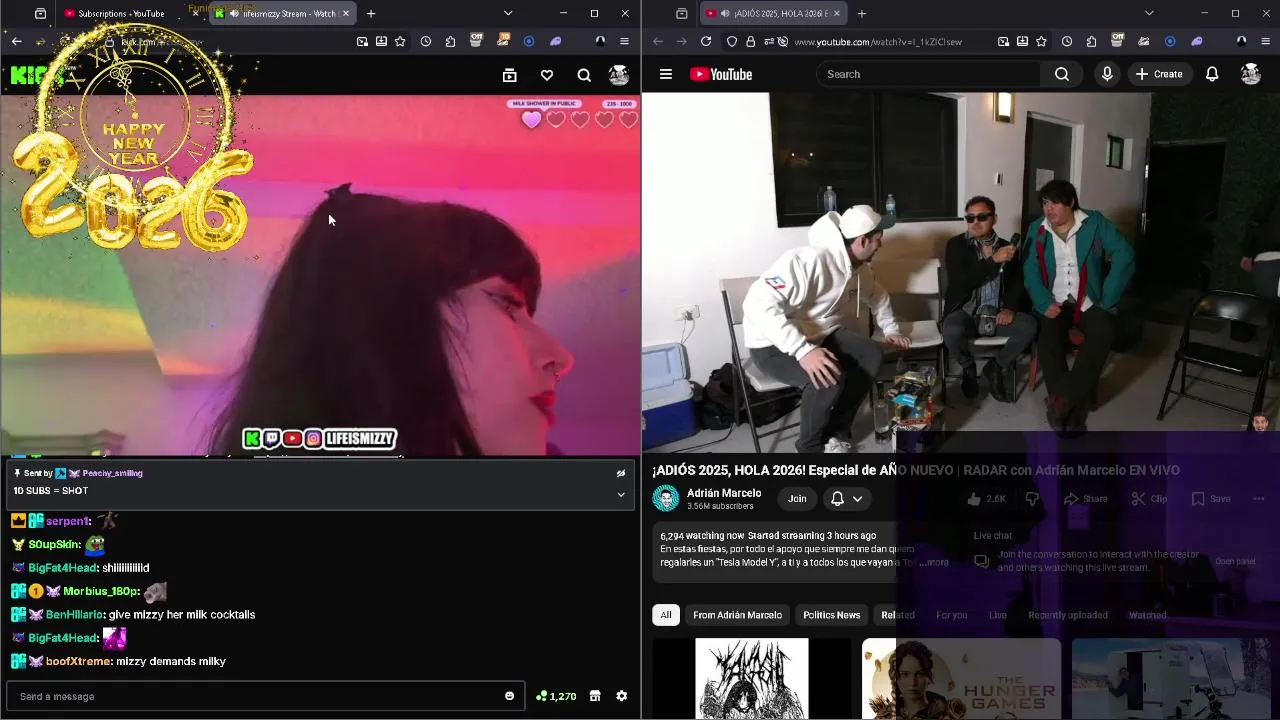Expand the channel notification bell dropdown
Image resolution: width=1280 pixels, height=720 pixels.
[846, 499]
